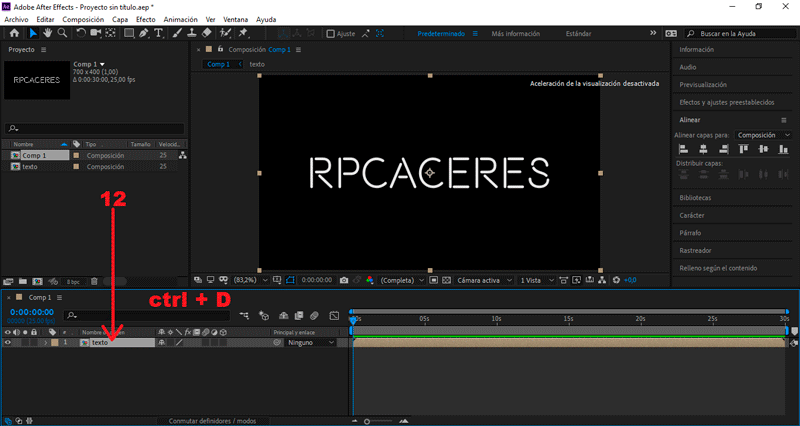Expand the texto layer properties arrow
This screenshot has width=800, height=426.
click(x=45, y=343)
